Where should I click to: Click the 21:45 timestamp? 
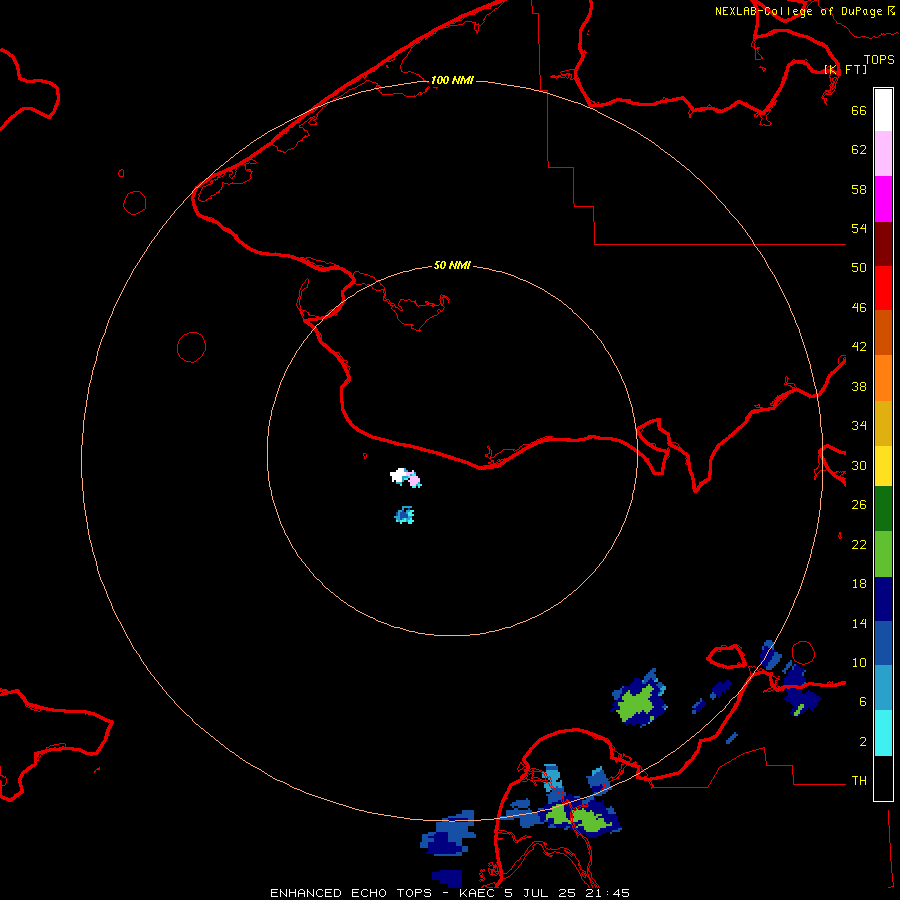click(607, 893)
